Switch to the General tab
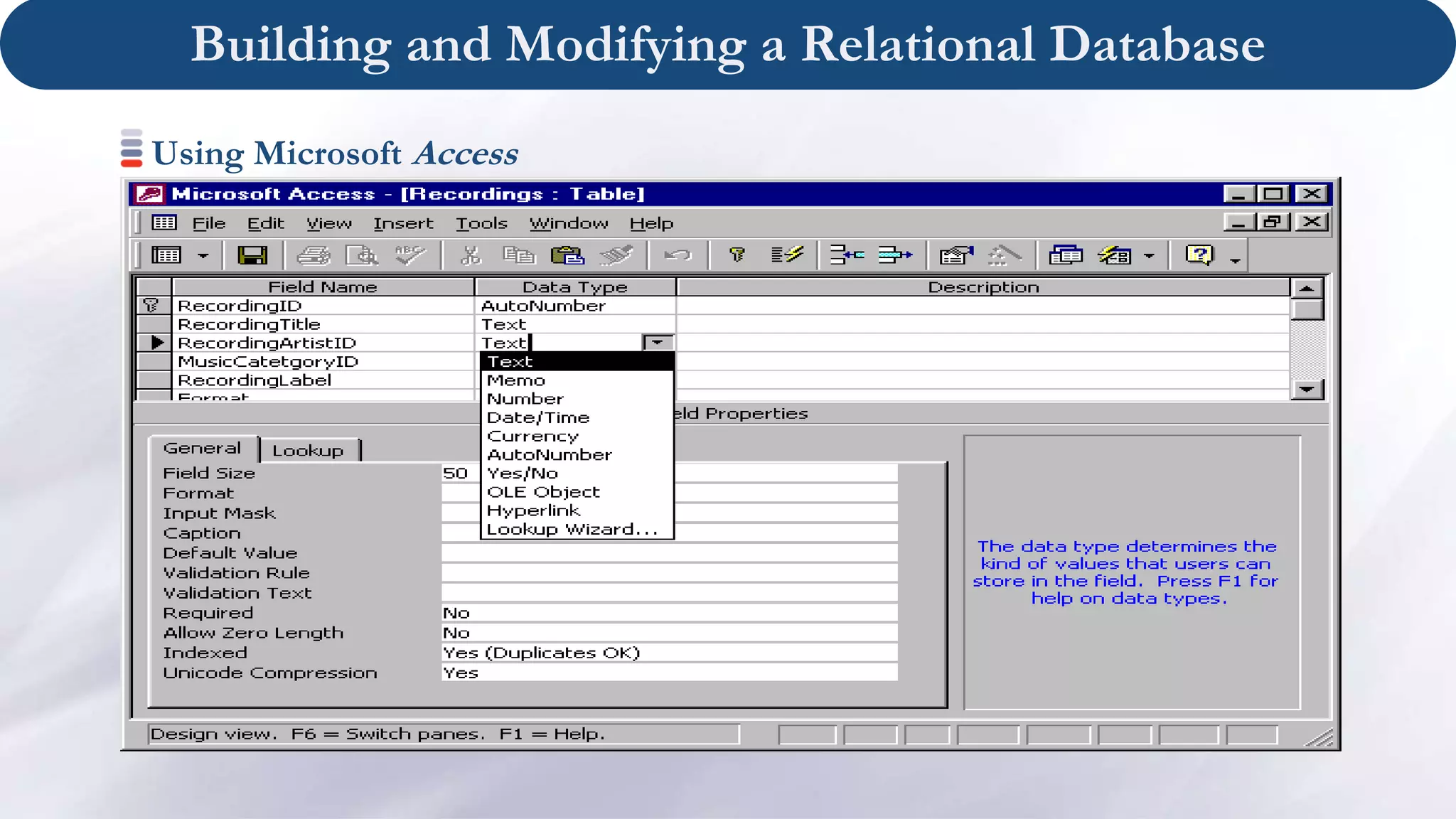Screen dimensions: 1456x819 [203, 449]
